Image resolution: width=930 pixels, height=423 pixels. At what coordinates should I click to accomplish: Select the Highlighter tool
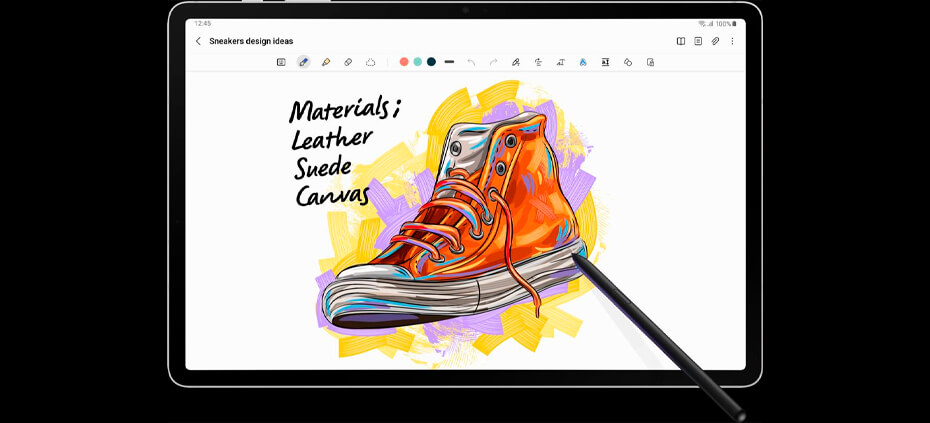pyautogui.click(x=326, y=62)
